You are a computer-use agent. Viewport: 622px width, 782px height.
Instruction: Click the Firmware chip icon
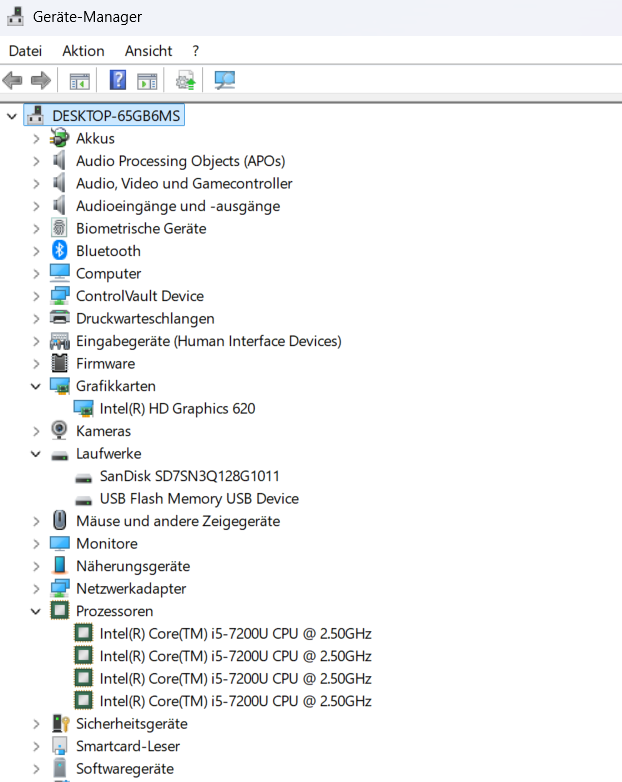[x=59, y=363]
